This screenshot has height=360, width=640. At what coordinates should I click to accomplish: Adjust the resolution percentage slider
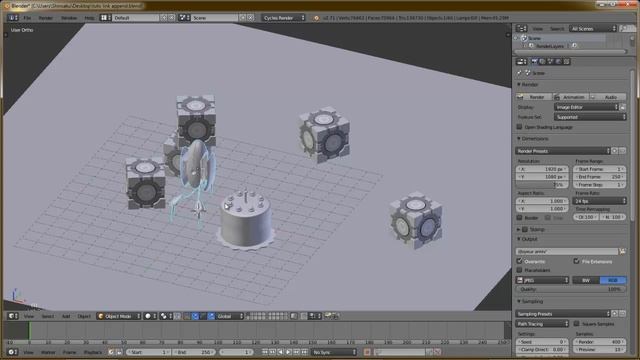(x=542, y=184)
